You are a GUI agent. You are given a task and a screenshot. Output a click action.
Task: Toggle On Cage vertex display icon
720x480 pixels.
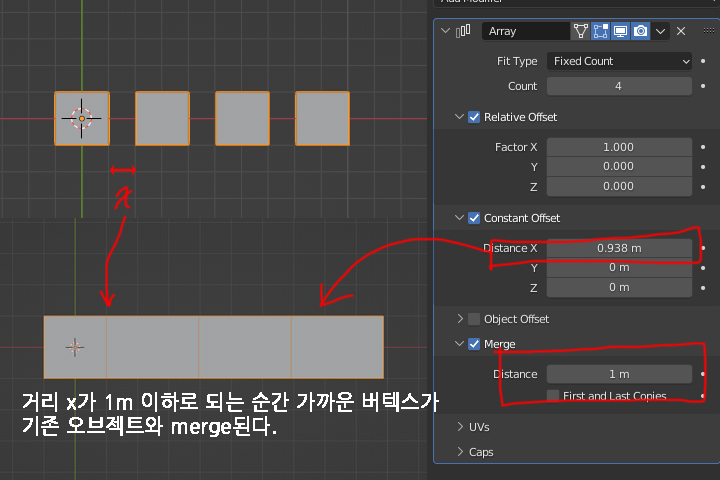[580, 31]
